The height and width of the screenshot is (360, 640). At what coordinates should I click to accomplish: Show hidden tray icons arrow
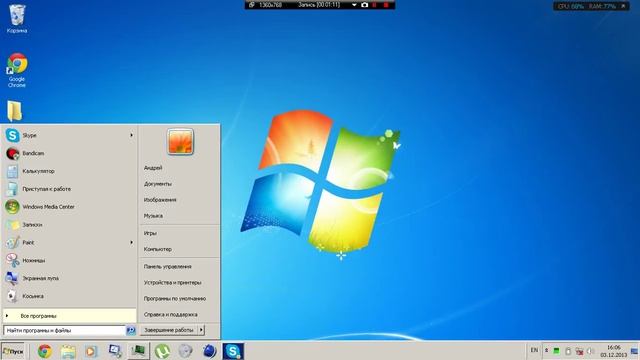(x=547, y=351)
